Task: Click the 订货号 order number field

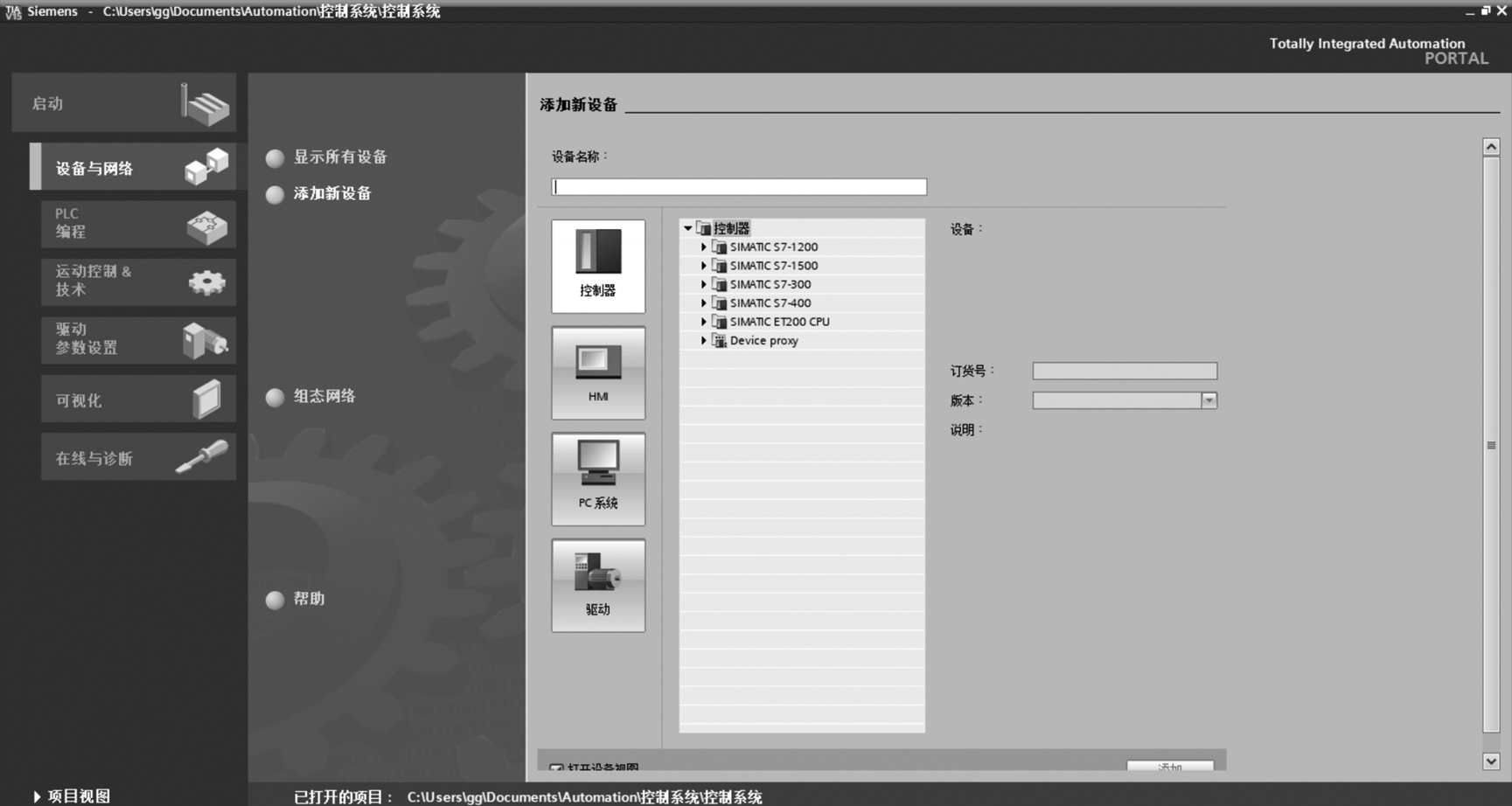Action: (x=1125, y=371)
